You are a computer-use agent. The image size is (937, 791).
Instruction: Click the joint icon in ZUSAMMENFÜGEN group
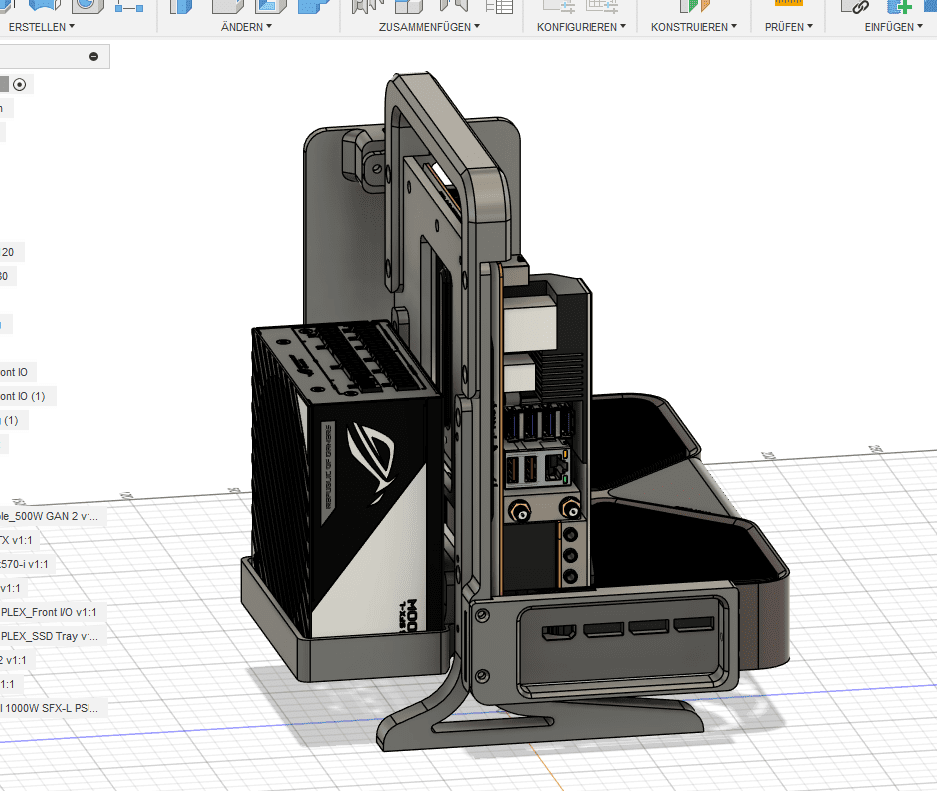coord(368,5)
